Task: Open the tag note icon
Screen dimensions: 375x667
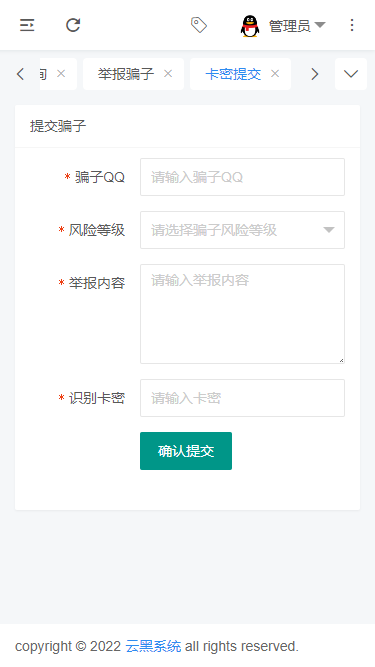Action: [199, 25]
